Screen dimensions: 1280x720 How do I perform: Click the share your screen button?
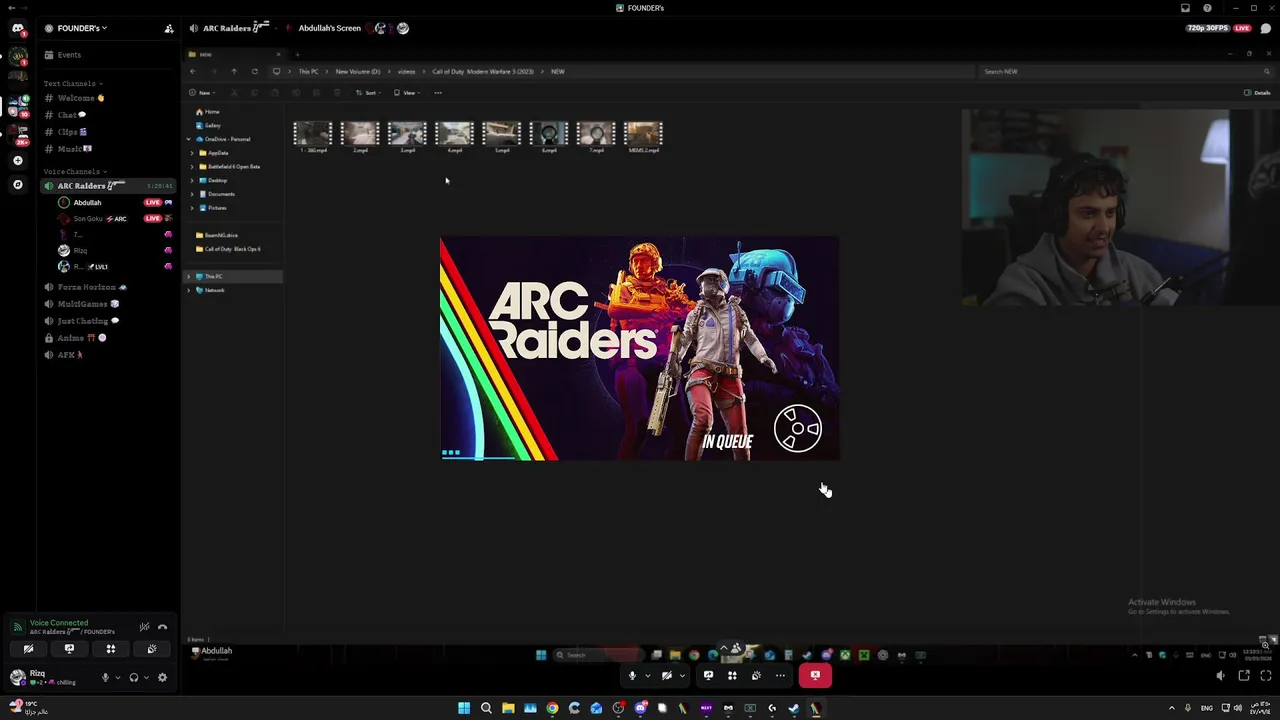point(69,649)
